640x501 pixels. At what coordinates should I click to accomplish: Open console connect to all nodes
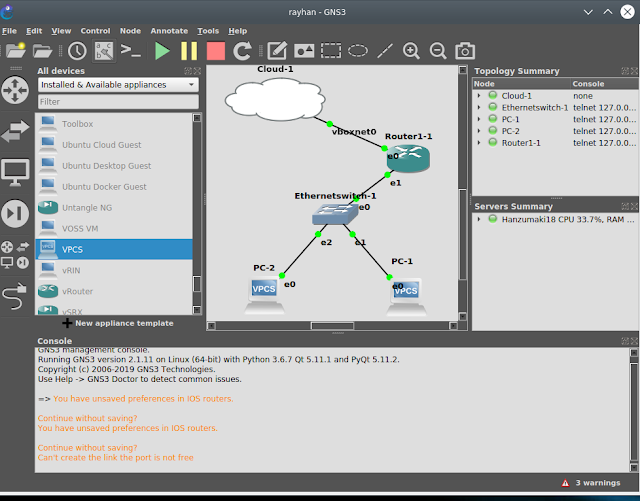tap(131, 51)
